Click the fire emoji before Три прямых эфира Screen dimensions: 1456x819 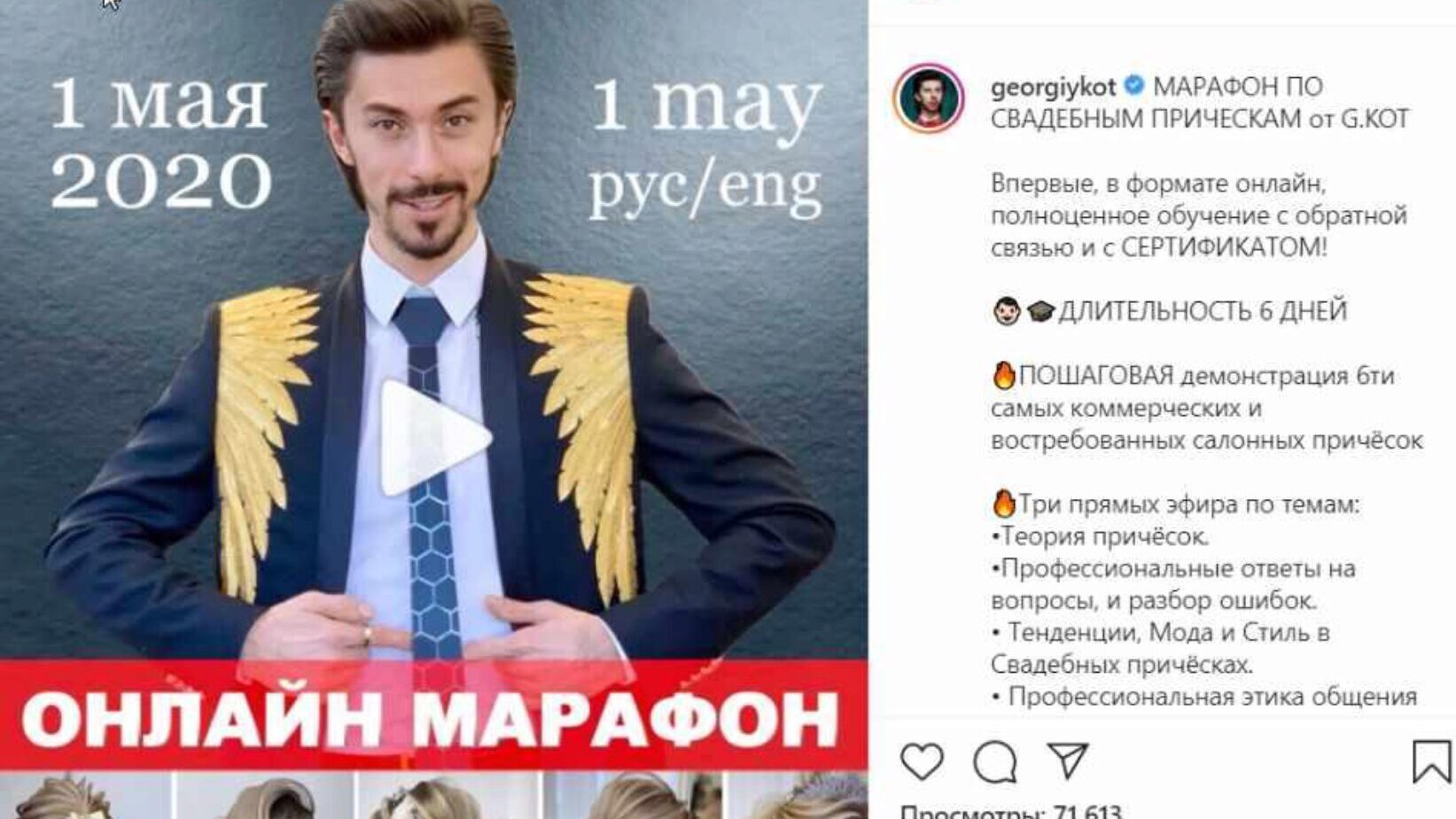point(1003,503)
